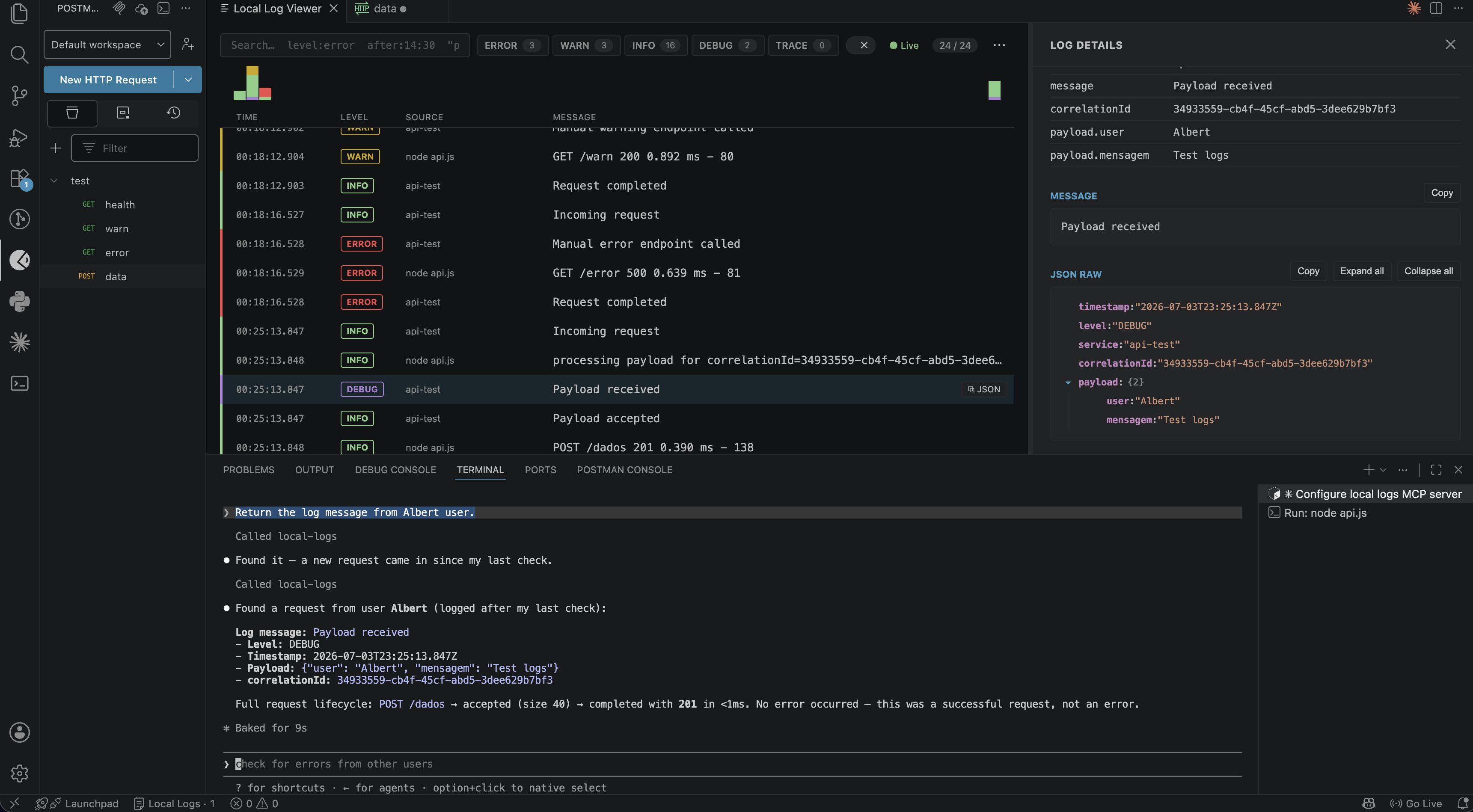Select the Environments icon tab in Postman sidebar
The image size is (1473, 812).
(123, 113)
